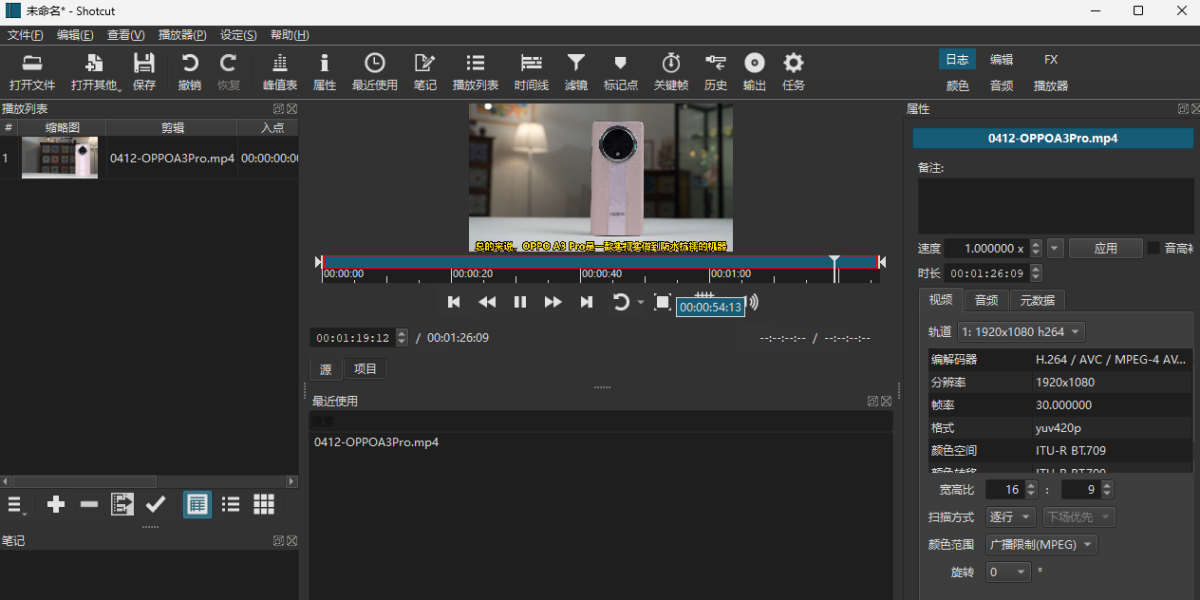Open the 颜色范围 广播限制(MPEG) dropdown
1200x600 pixels.
pyautogui.click(x=1041, y=545)
